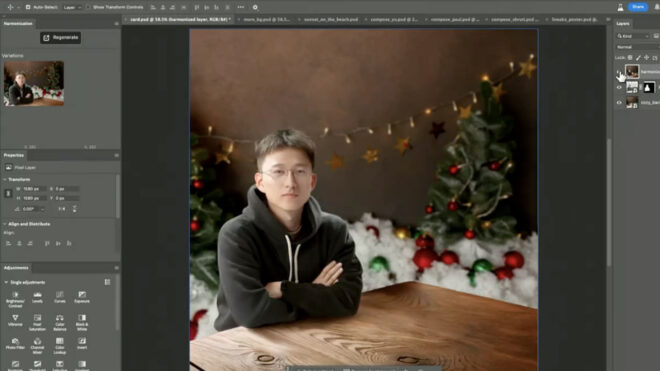This screenshot has width=660, height=371.
Task: Add a Photo Filter adjustment
Action: click(x=15, y=344)
